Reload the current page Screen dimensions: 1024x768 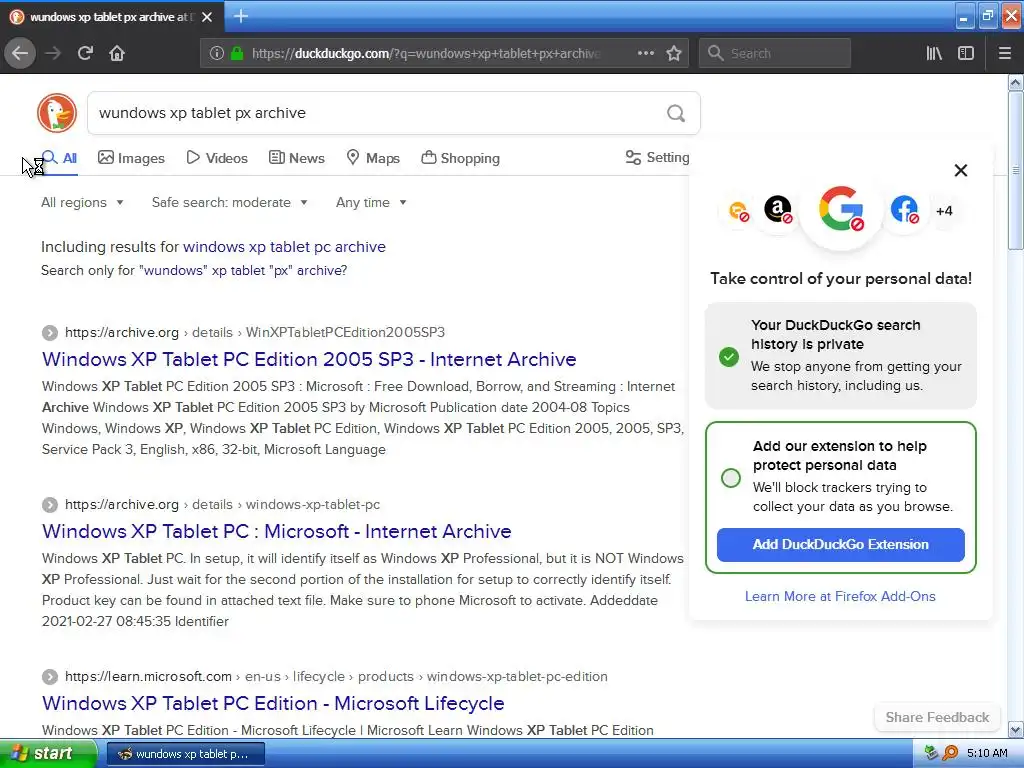click(85, 53)
